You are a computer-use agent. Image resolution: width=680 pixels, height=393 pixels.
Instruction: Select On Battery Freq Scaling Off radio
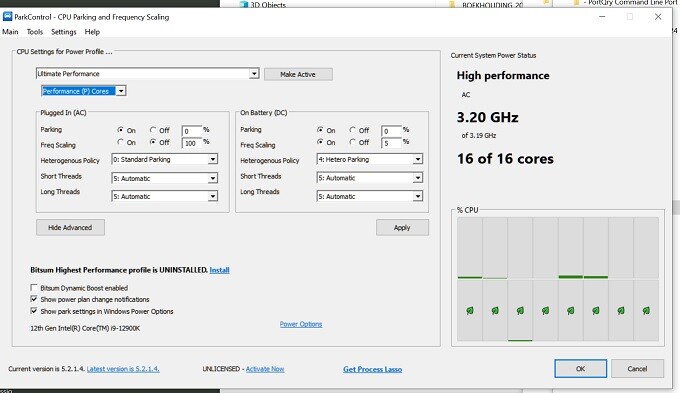353,142
